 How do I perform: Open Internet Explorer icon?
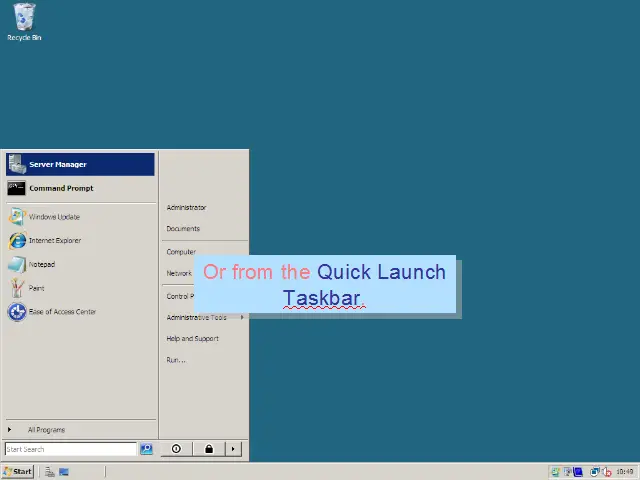(x=17, y=241)
